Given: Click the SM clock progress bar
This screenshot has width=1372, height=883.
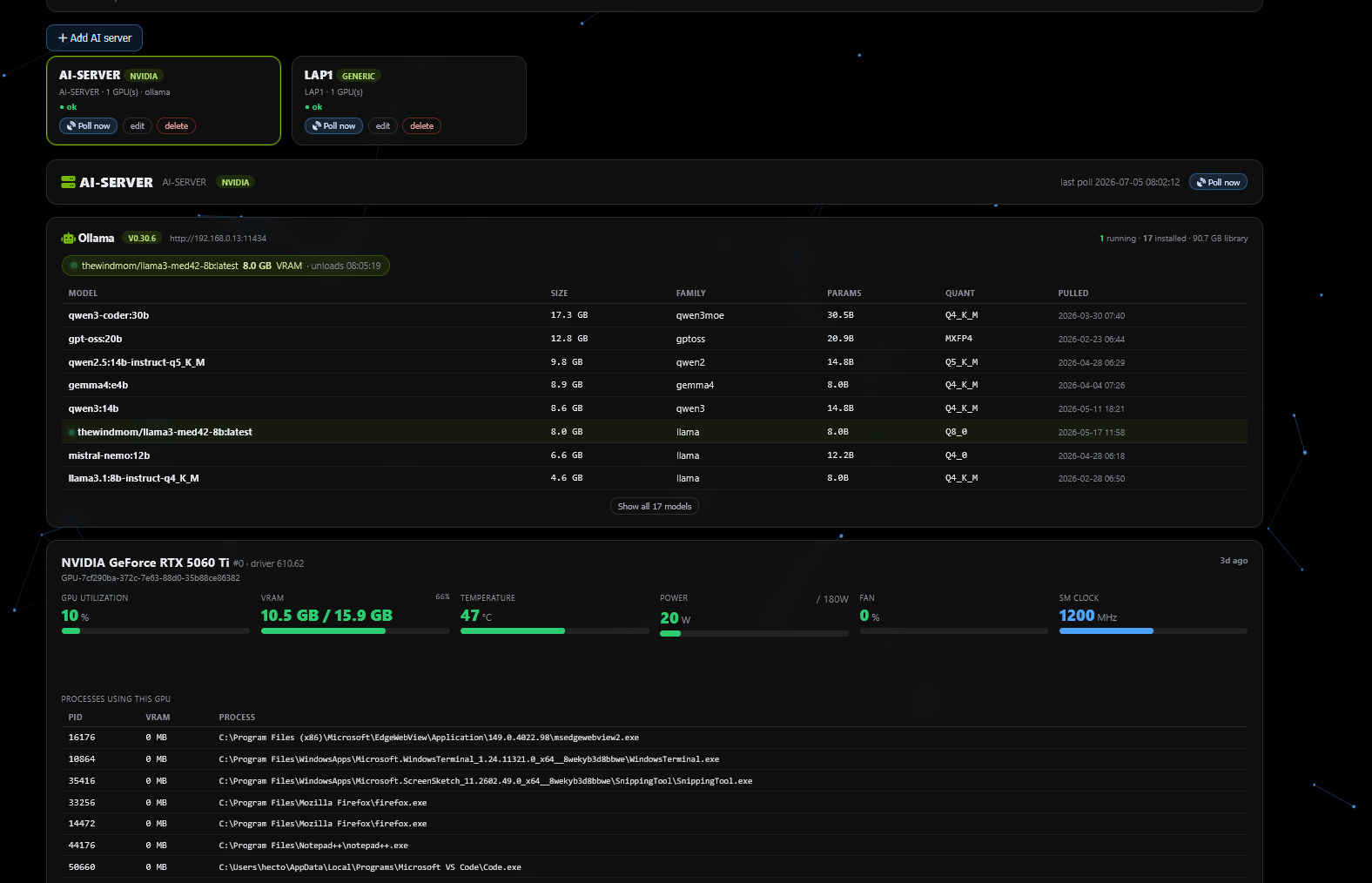Looking at the screenshot, I should (x=1153, y=630).
